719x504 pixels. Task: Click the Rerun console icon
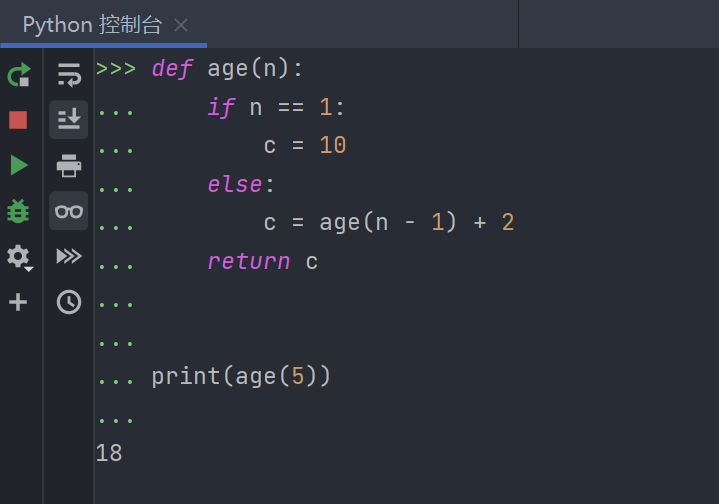pos(19,74)
